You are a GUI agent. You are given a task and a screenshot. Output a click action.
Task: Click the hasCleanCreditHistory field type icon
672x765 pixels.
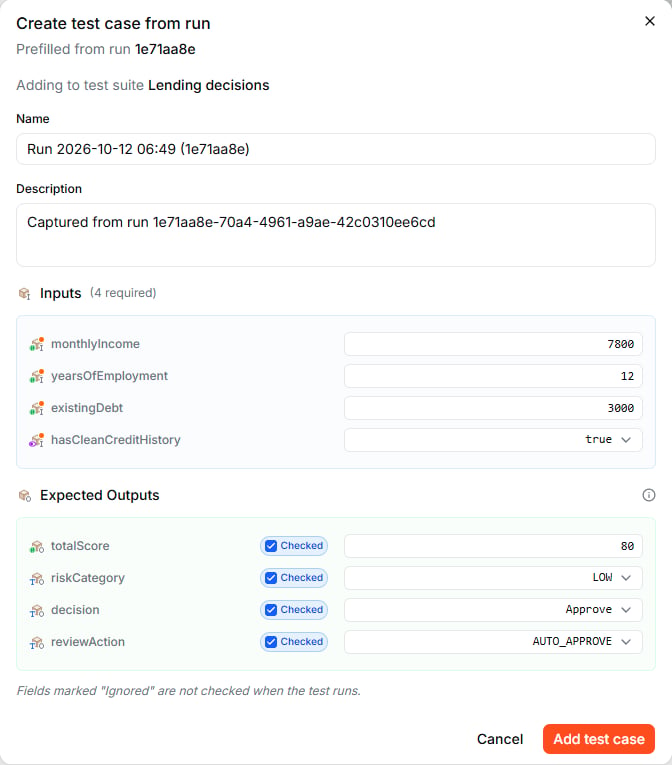(x=37, y=440)
